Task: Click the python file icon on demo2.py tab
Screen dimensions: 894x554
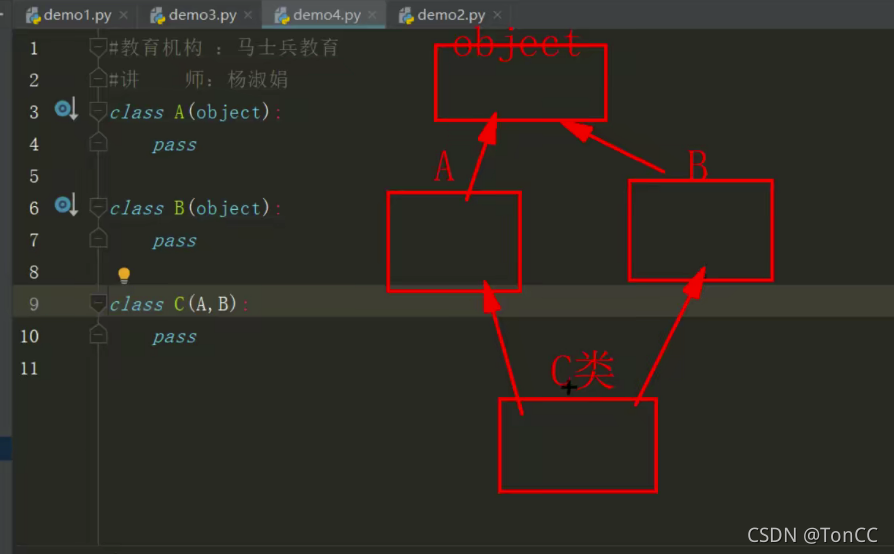Action: [x=406, y=15]
